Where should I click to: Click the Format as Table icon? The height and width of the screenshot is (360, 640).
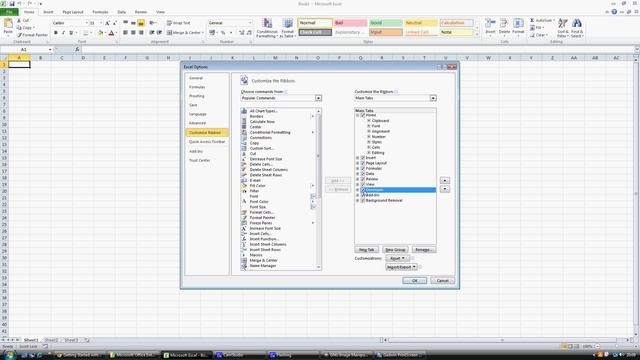(x=288, y=24)
